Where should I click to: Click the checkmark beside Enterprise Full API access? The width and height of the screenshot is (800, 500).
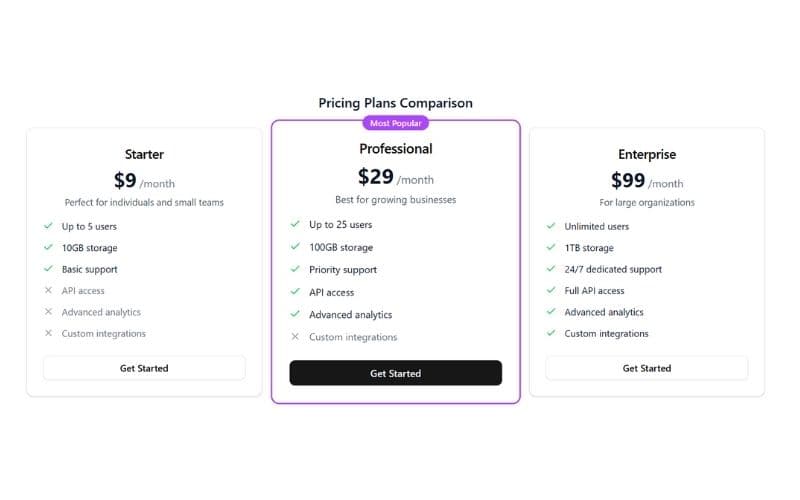551,291
